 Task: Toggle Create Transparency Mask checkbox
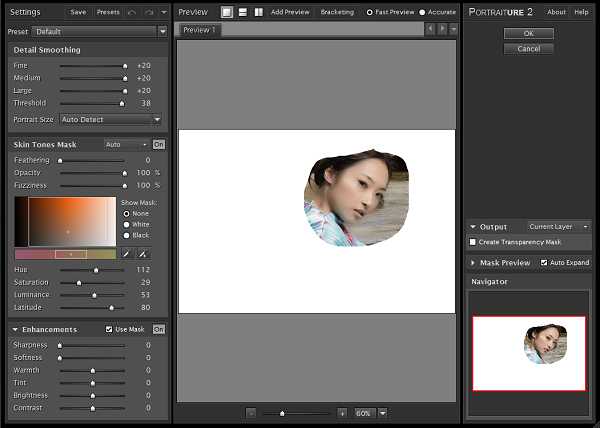tap(473, 242)
